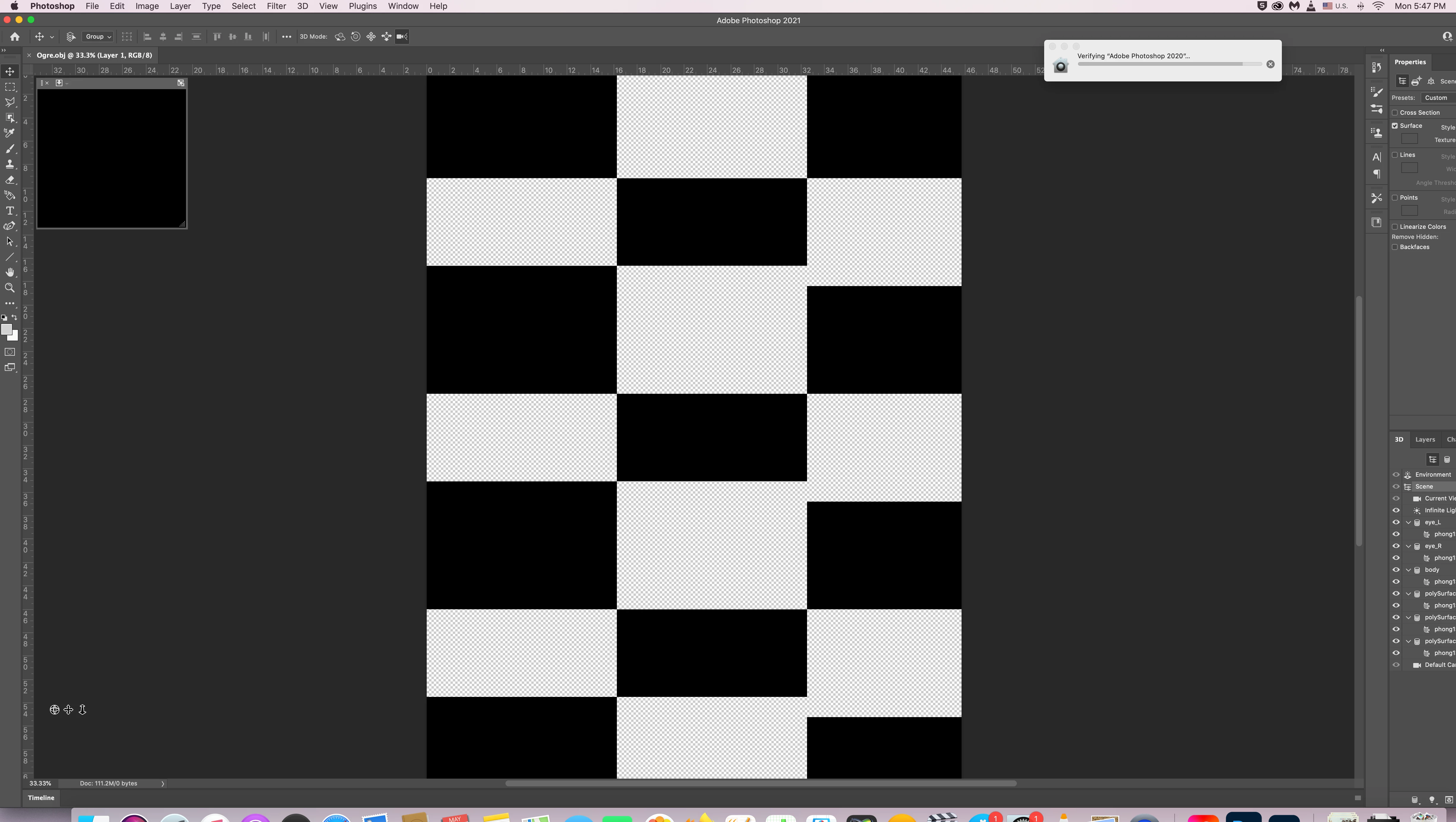Select the Rectangular Marquee tool
Viewport: 1456px width, 822px height.
(10, 87)
